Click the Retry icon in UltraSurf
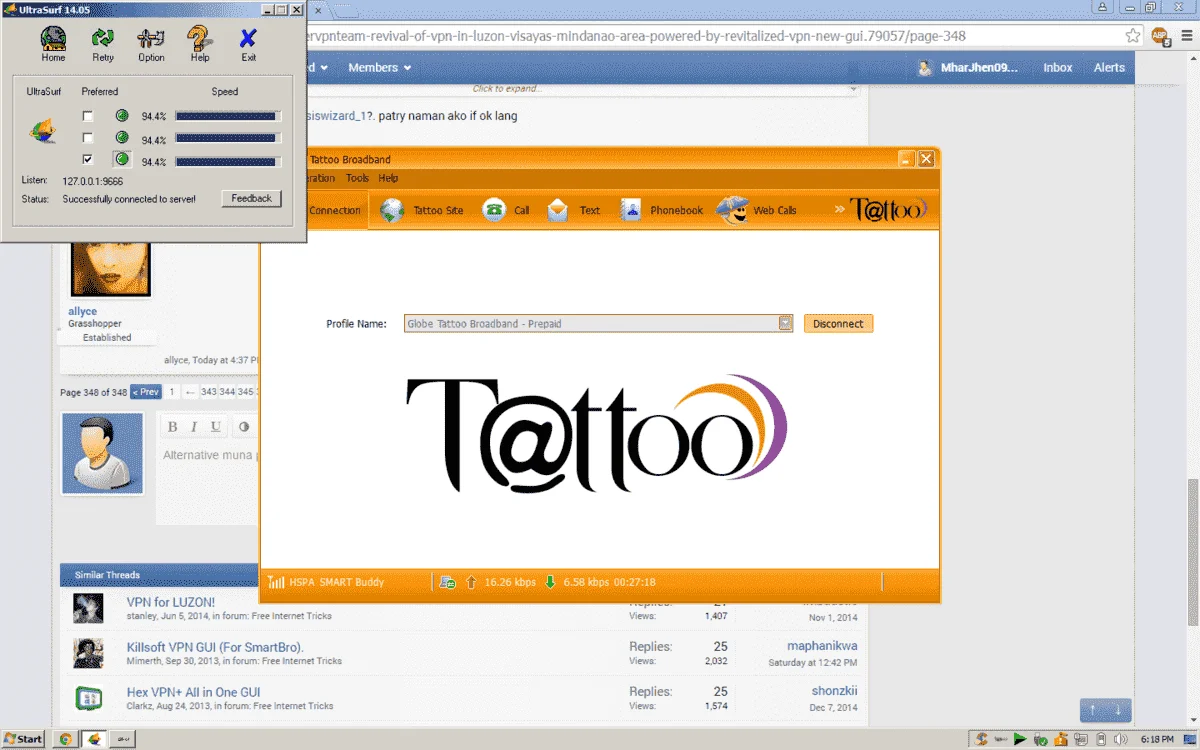The height and width of the screenshot is (750, 1200). click(x=103, y=44)
